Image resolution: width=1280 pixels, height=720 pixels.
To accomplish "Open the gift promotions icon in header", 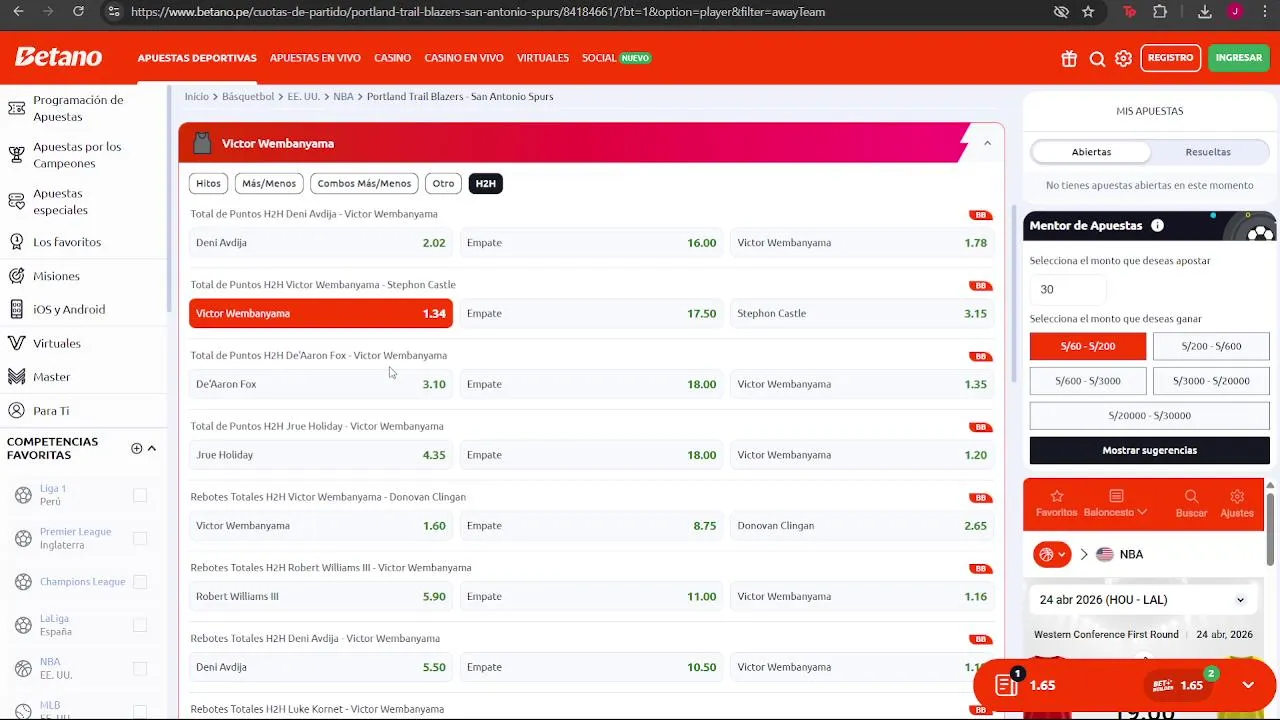I will [1069, 58].
